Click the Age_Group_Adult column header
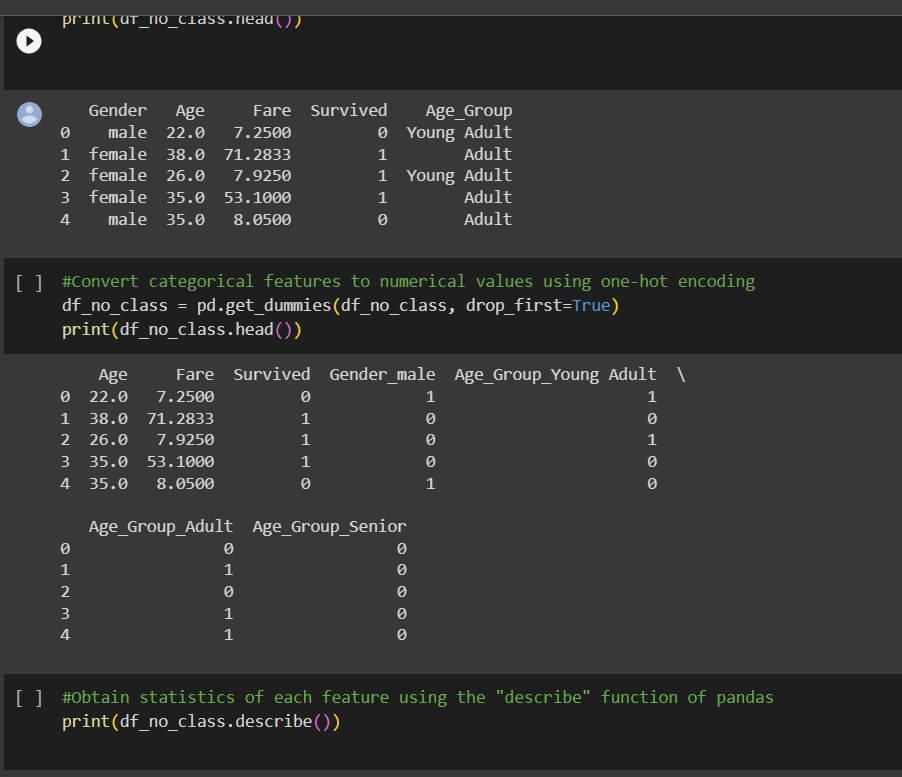Image resolution: width=902 pixels, height=777 pixels. click(x=161, y=526)
